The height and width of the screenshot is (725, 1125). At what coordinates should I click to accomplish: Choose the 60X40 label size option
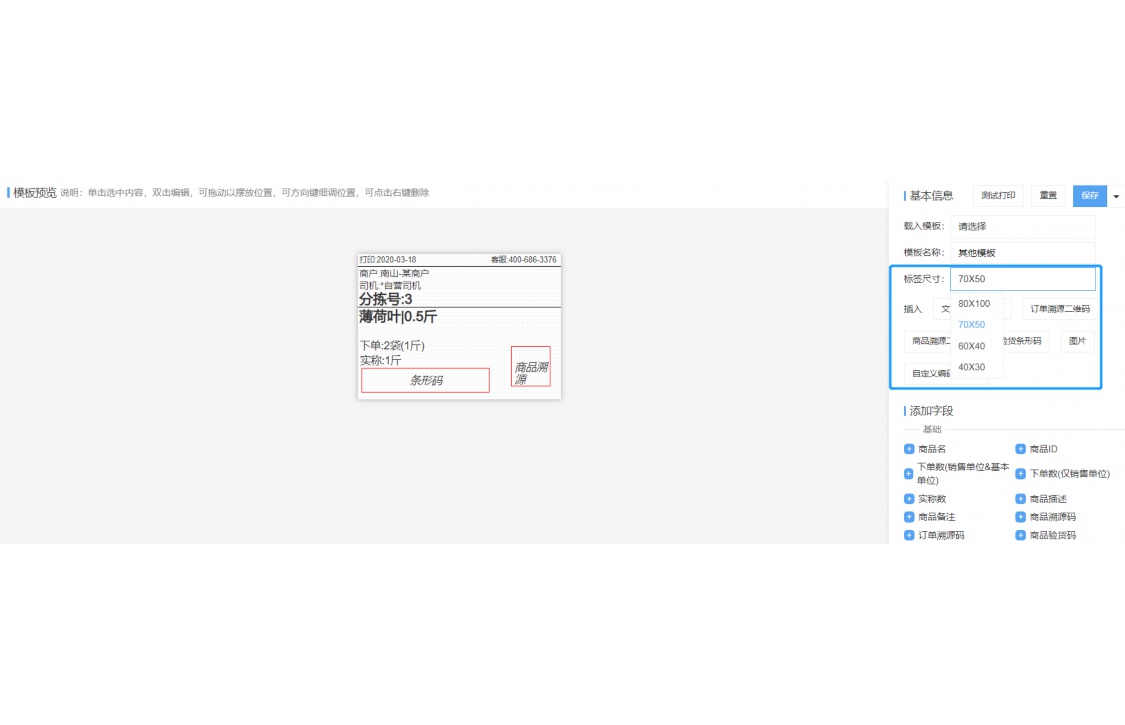[x=972, y=346]
